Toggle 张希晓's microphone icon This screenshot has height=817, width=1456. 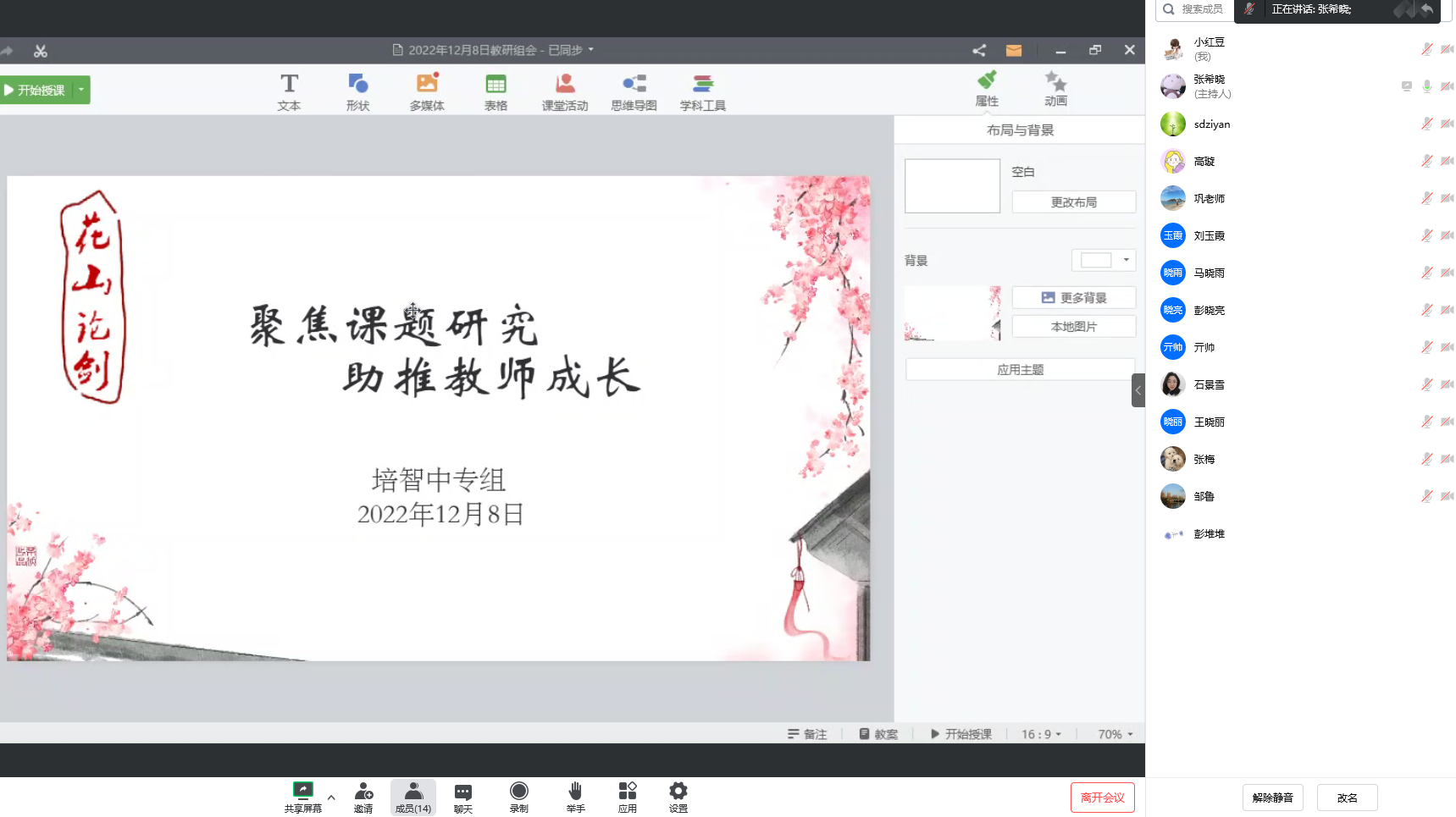coord(1426,86)
